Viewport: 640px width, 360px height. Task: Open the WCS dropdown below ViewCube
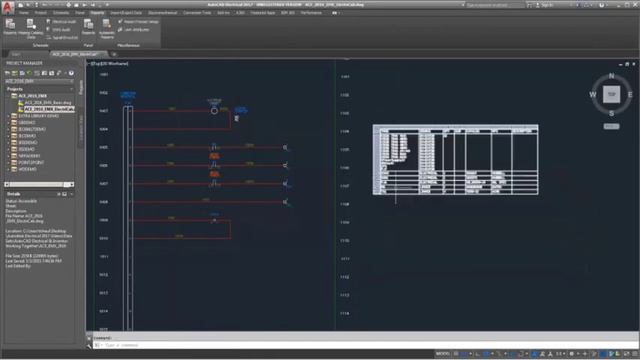click(611, 127)
